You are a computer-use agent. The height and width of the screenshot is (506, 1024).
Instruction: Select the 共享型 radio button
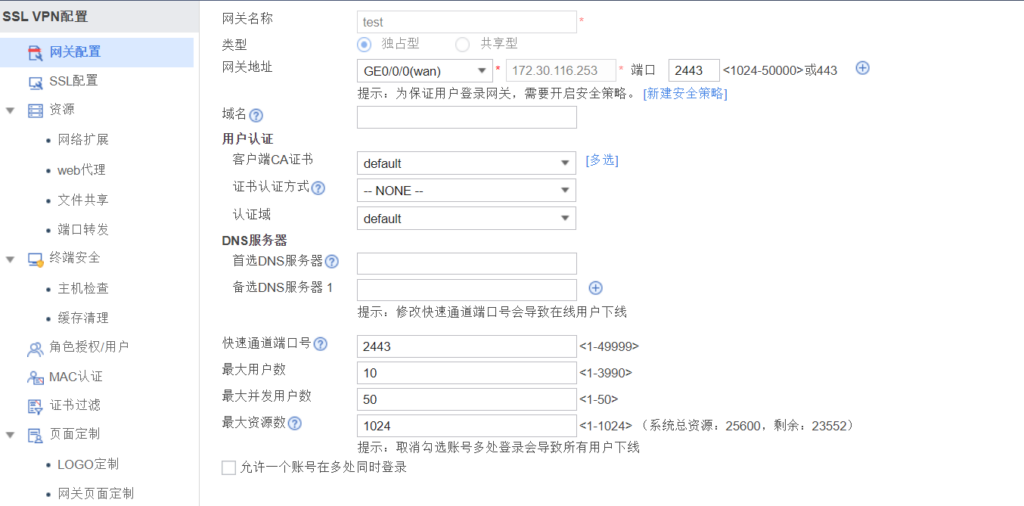462,44
